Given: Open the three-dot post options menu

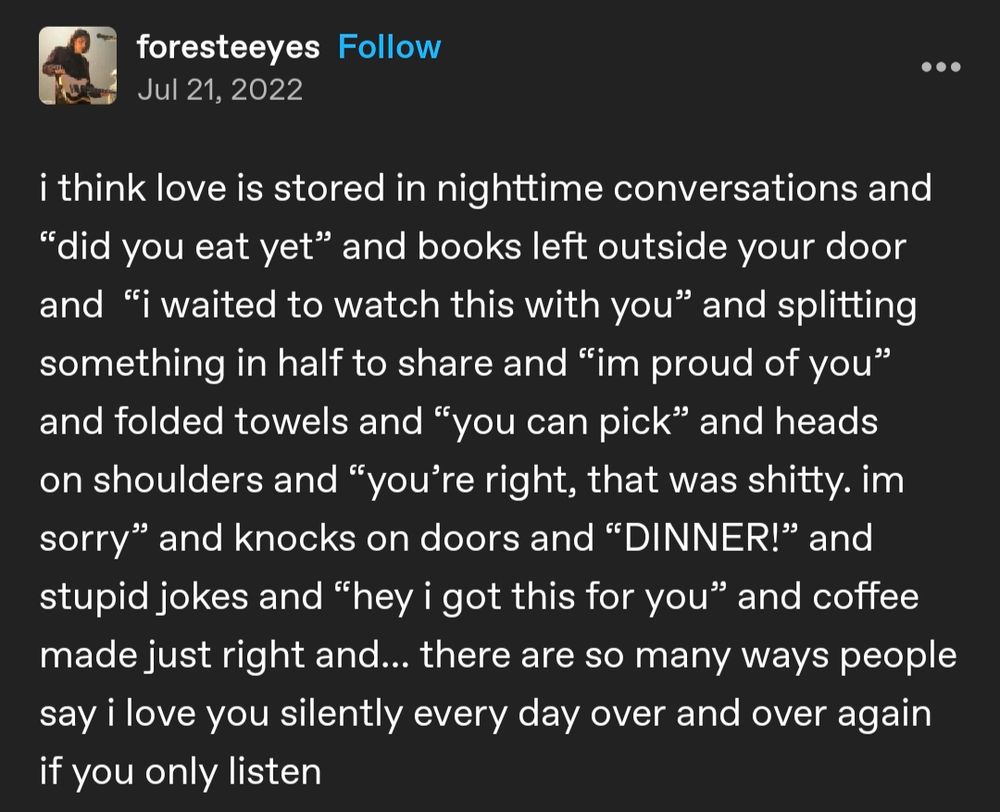Looking at the screenshot, I should click(941, 67).
